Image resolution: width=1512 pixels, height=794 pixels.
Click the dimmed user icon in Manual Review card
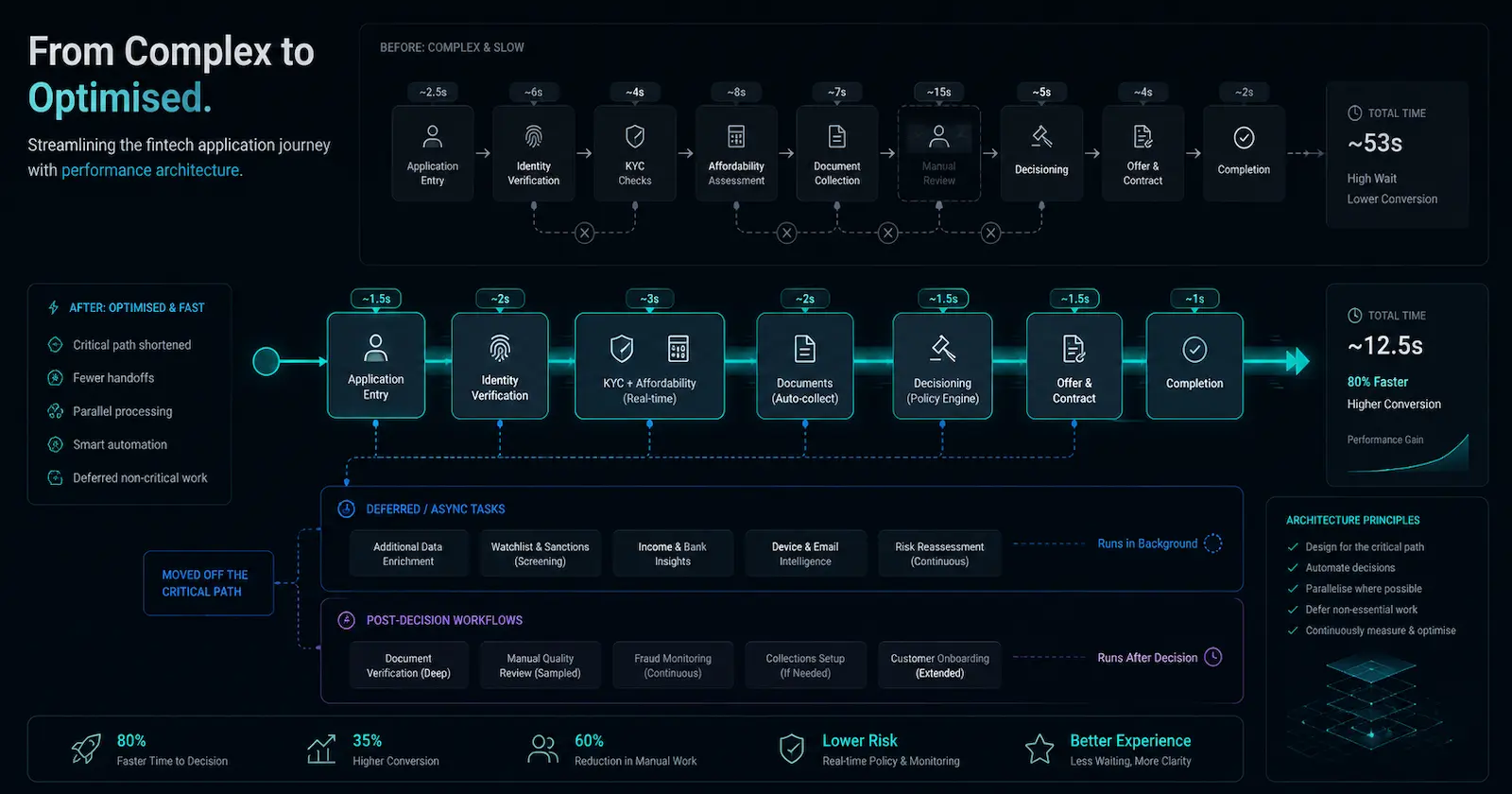point(938,137)
